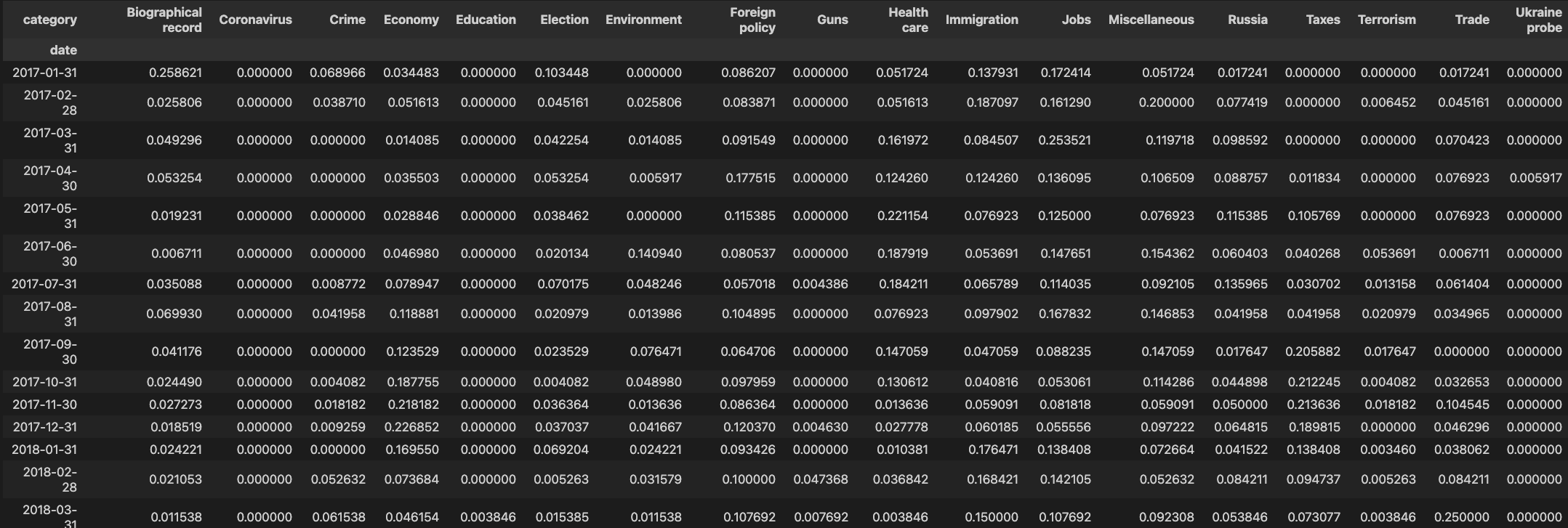Click the date index name label
1568x528 pixels.
coord(63,50)
